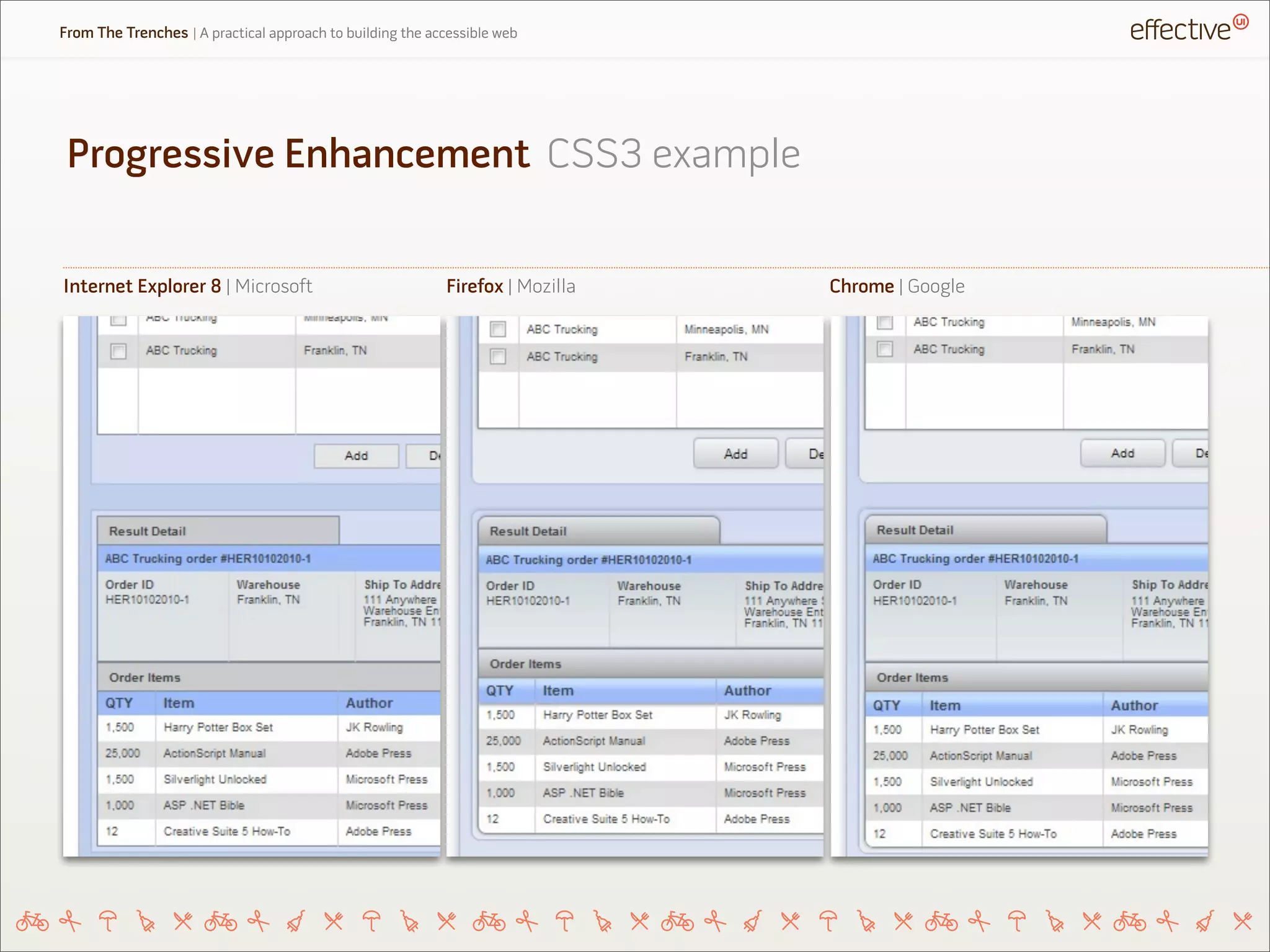
Task: Click 'JK Rowling' in Internet Explorer 8 table
Action: point(375,727)
